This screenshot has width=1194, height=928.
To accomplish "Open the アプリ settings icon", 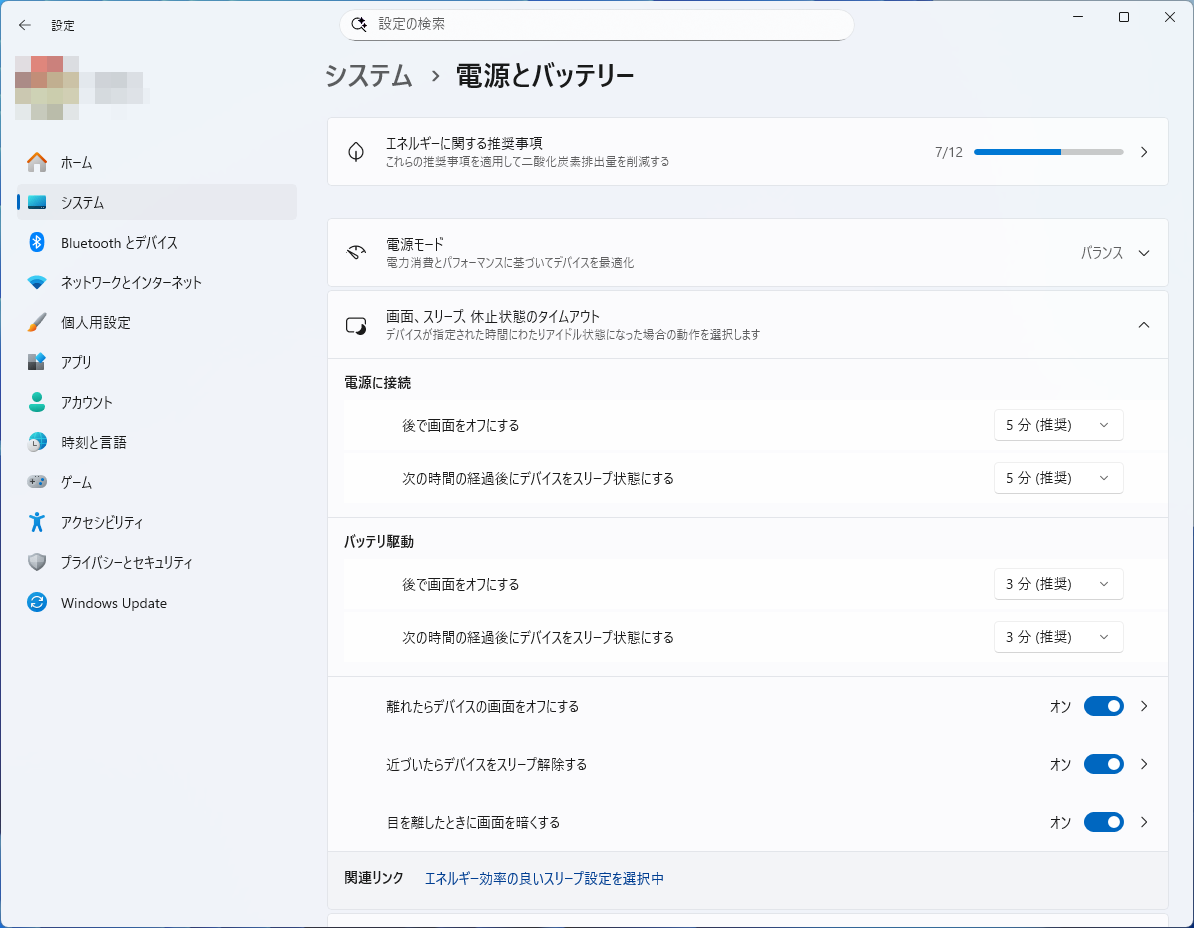I will 32,362.
